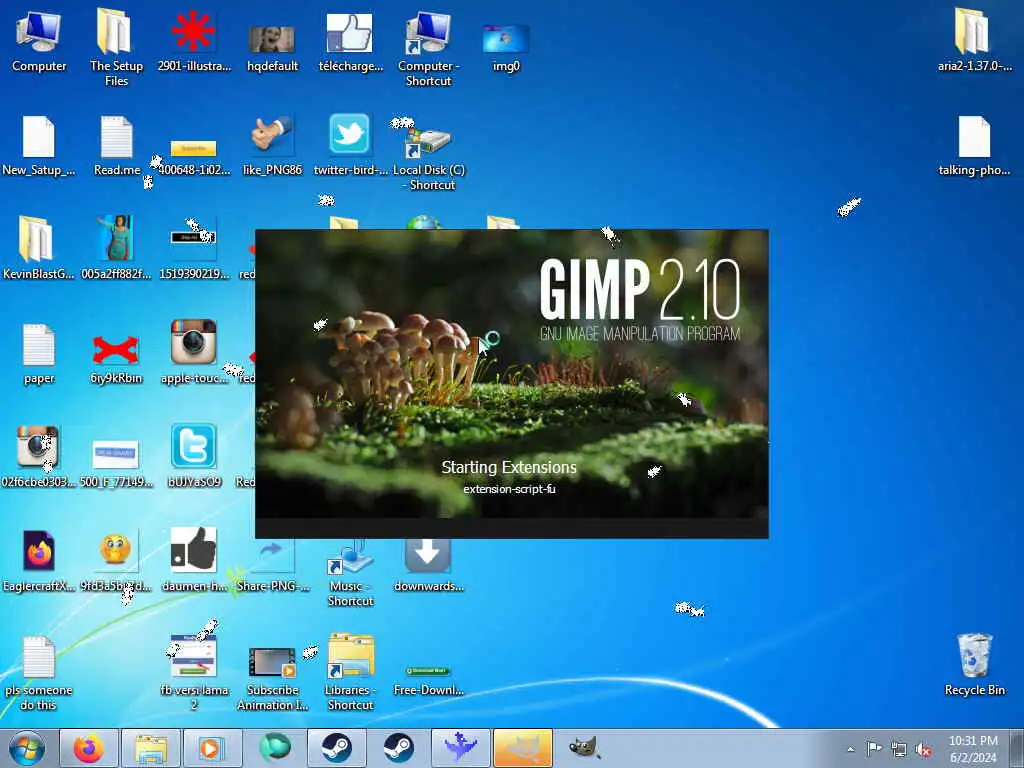Select the paper file icon
The image size is (1024, 768).
39,353
